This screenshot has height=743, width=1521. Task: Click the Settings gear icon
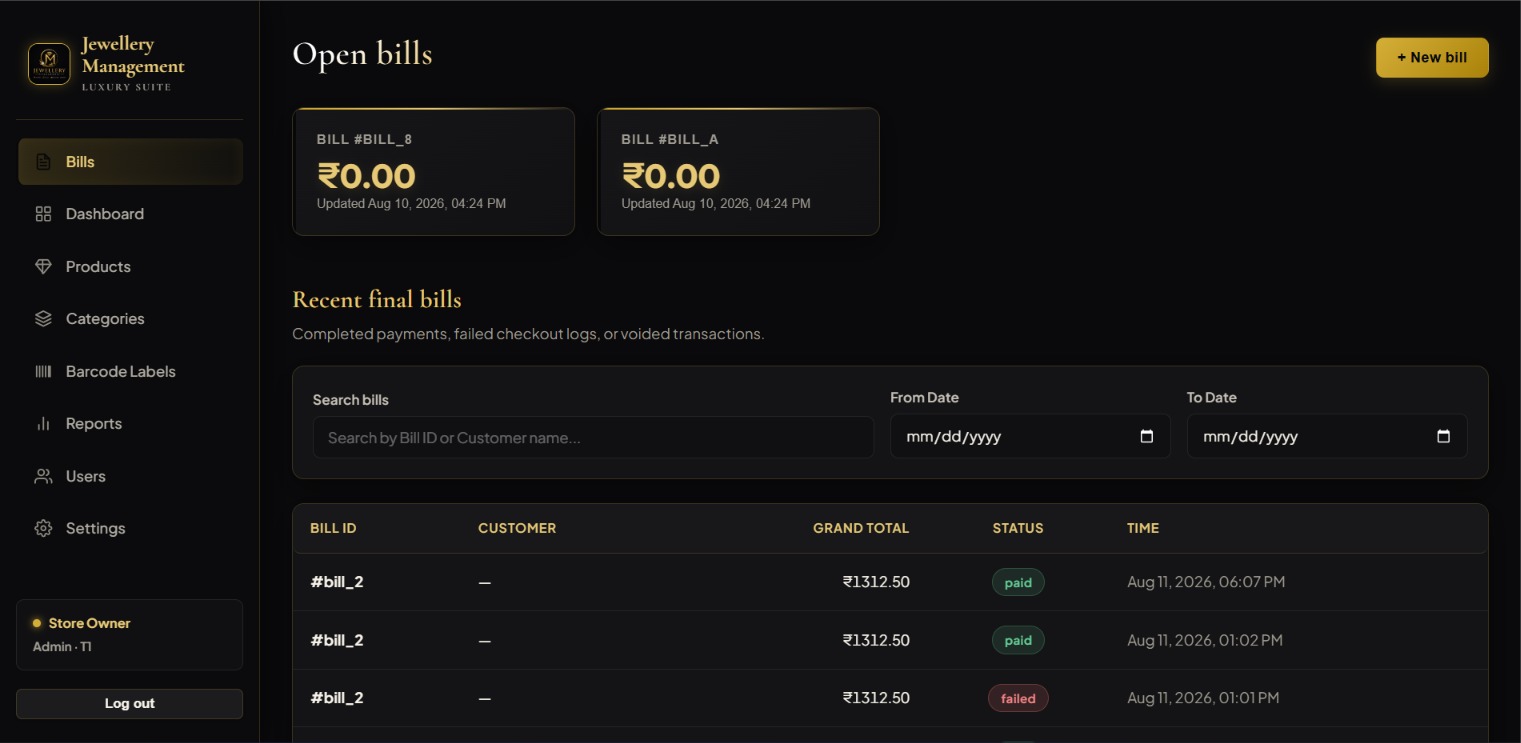(43, 529)
